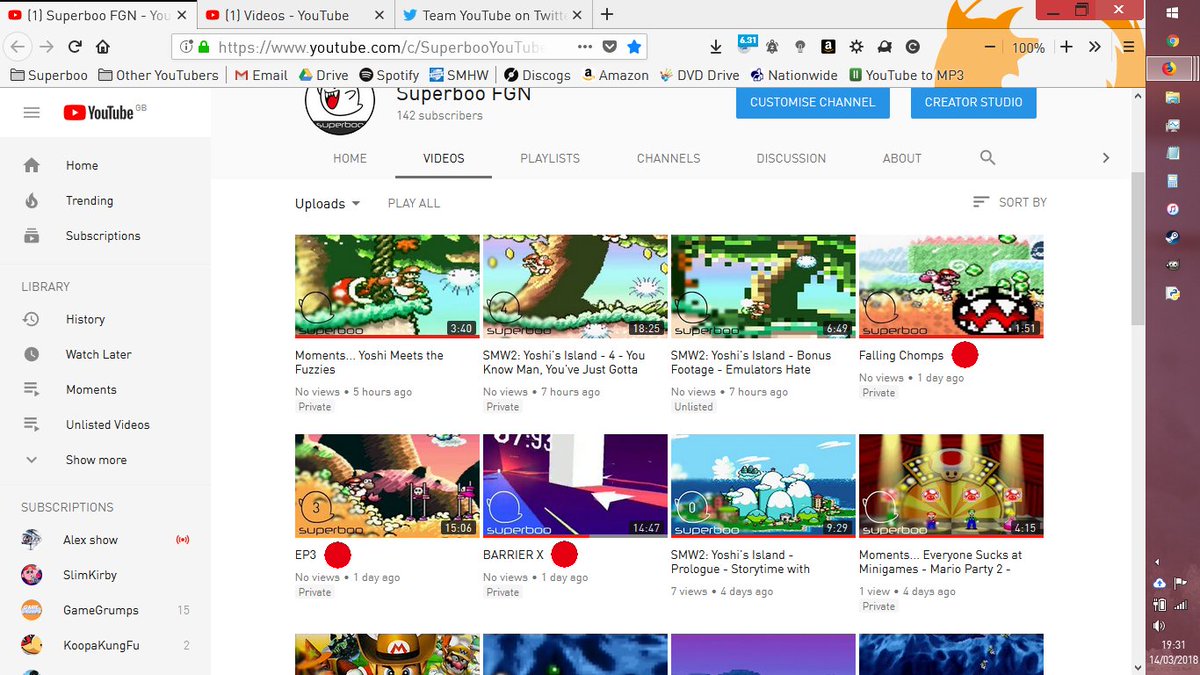Click the Sort By icon
This screenshot has width=1200, height=675.
pos(981,202)
